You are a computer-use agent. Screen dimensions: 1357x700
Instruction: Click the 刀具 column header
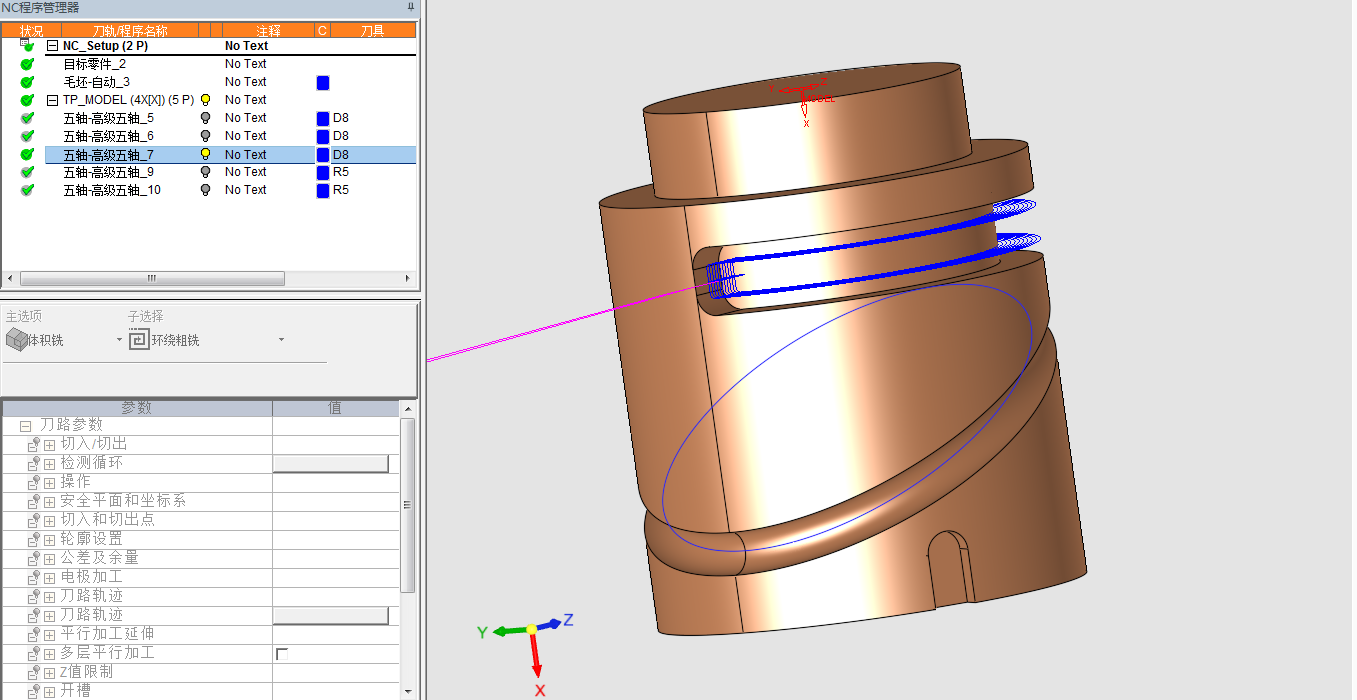click(x=372, y=31)
